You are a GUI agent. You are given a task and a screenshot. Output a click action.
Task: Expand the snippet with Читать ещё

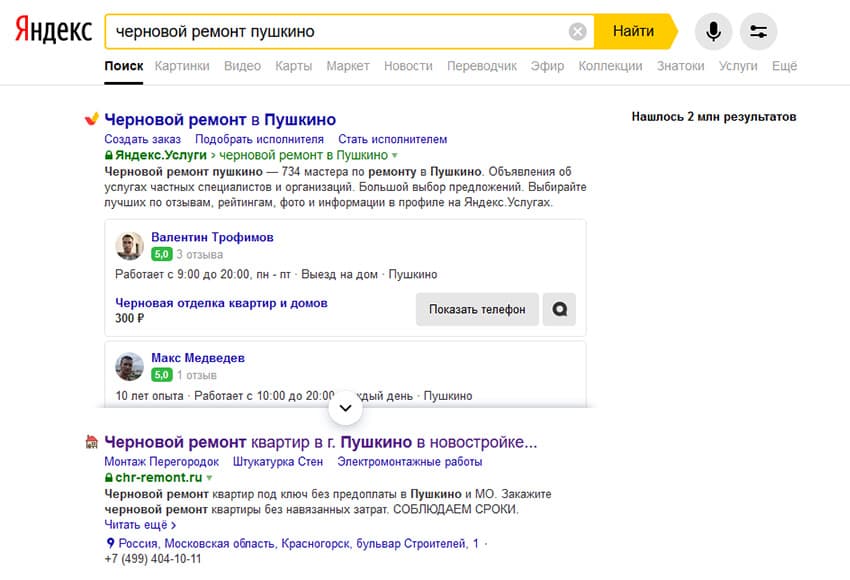pos(140,525)
